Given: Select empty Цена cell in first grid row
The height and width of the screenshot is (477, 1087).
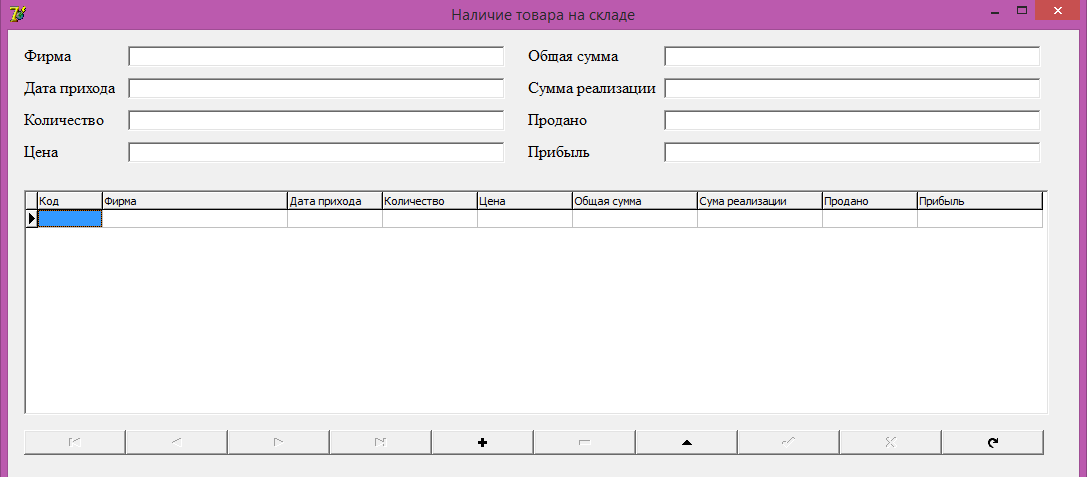Looking at the screenshot, I should tap(525, 218).
